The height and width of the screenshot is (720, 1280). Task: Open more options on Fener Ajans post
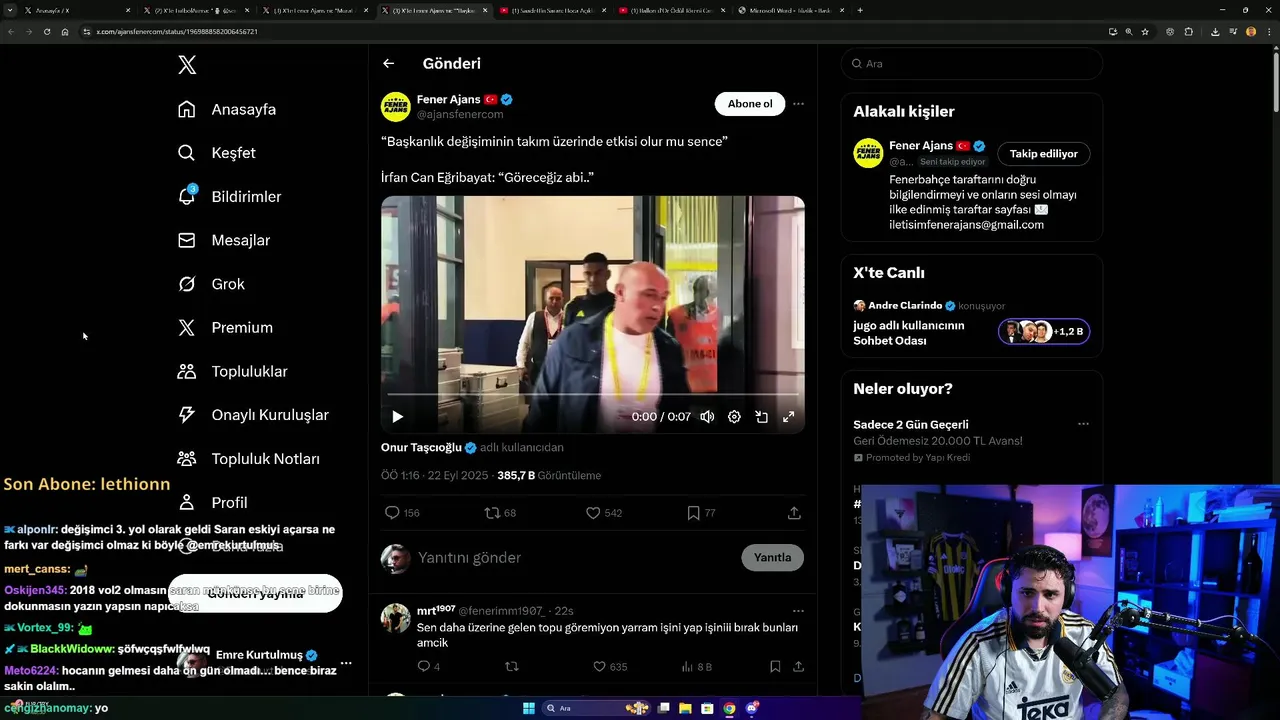(798, 104)
